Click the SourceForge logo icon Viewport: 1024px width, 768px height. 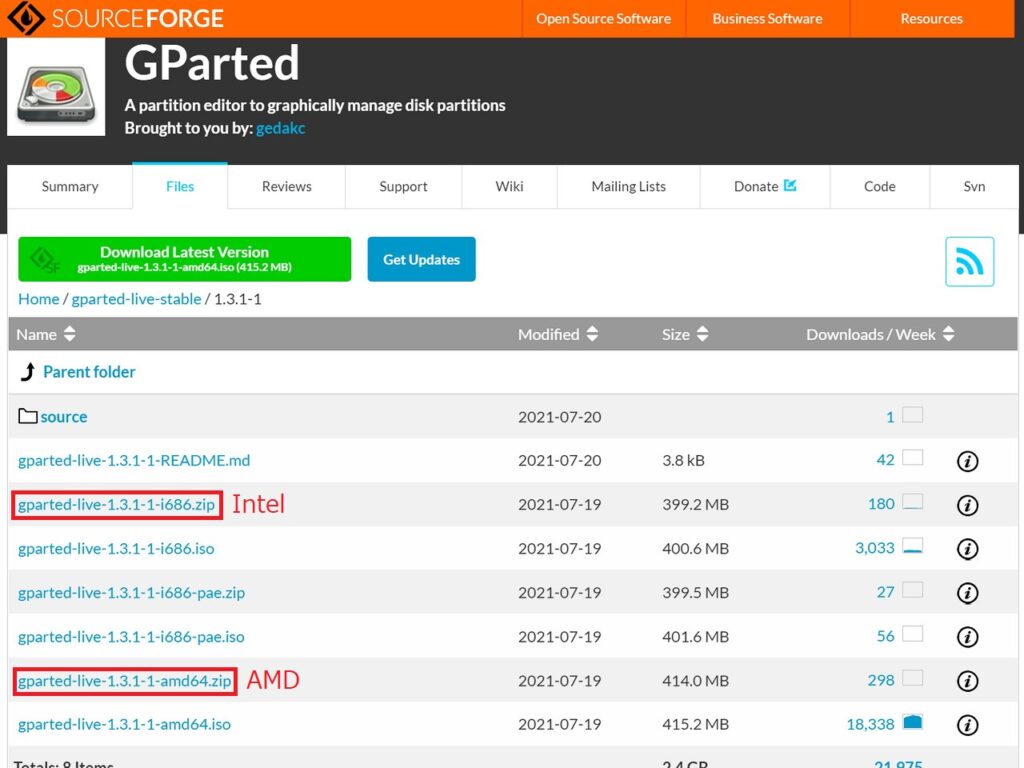click(x=26, y=18)
